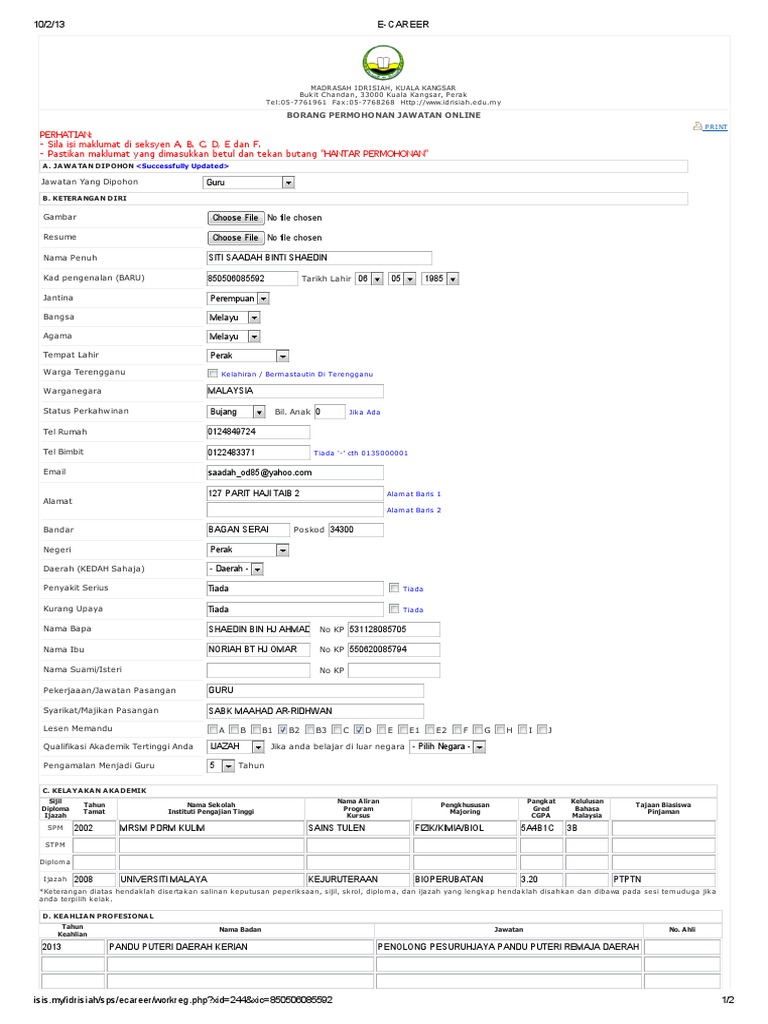Viewport: 768px width, 1024px height.
Task: Click Bil. Anak input field
Action: [329, 412]
